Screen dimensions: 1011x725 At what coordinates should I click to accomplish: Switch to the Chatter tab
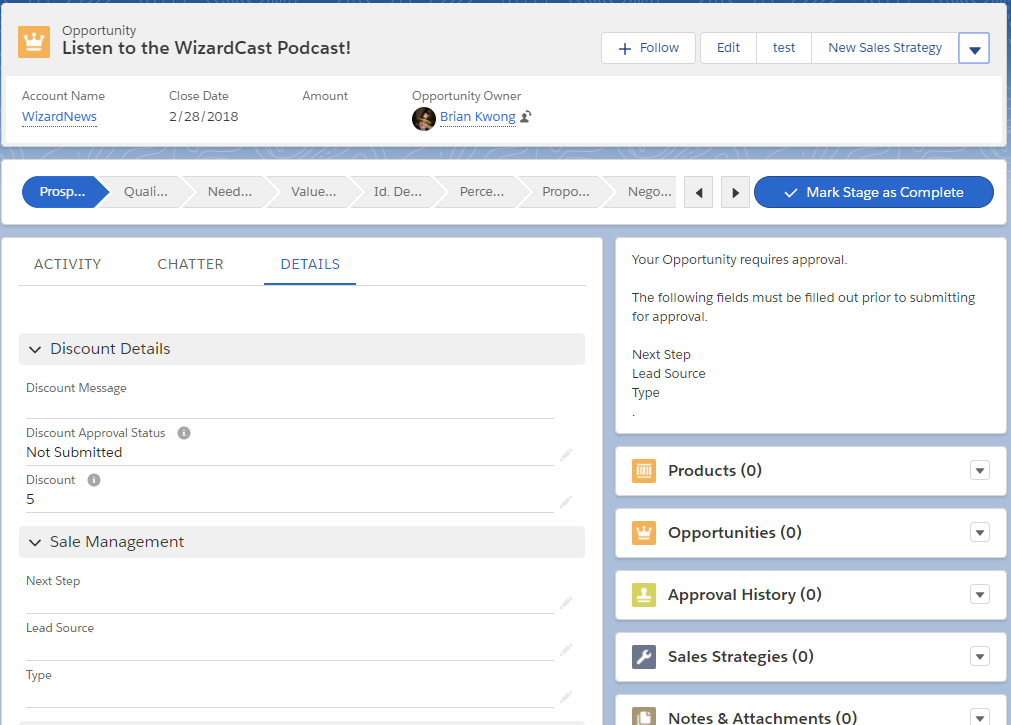(x=190, y=264)
